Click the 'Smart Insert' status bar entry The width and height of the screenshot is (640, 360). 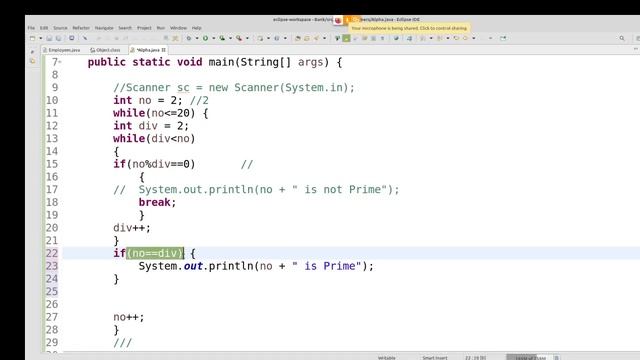[435, 358]
